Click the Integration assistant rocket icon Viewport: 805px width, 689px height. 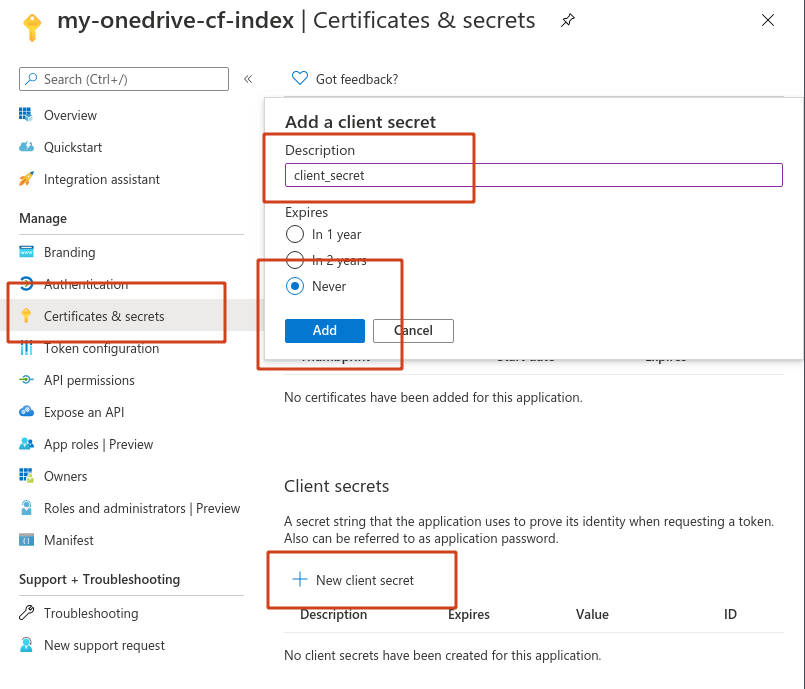click(26, 179)
